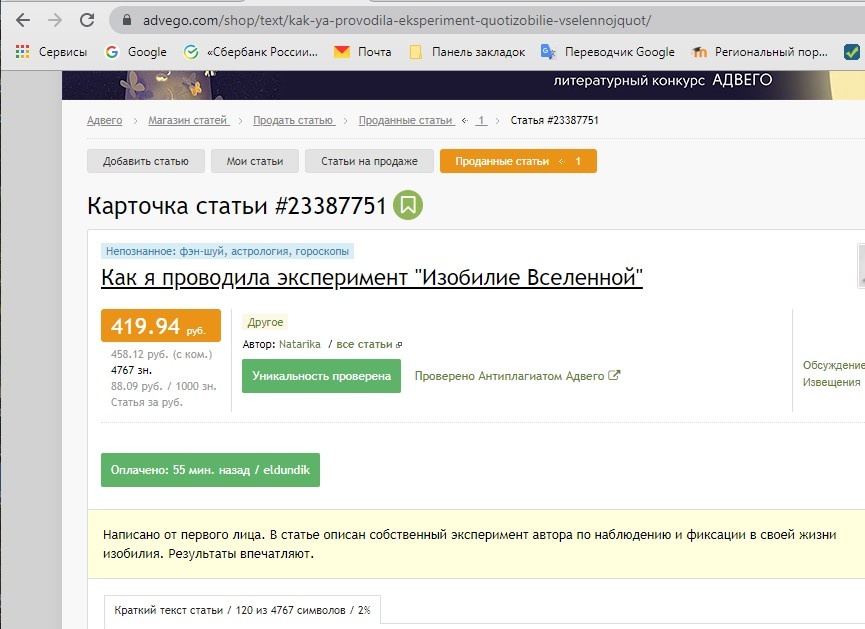Screen dimensions: 865x629
Task: Click the orange price badge 419.94 руб.
Action: (x=162, y=324)
